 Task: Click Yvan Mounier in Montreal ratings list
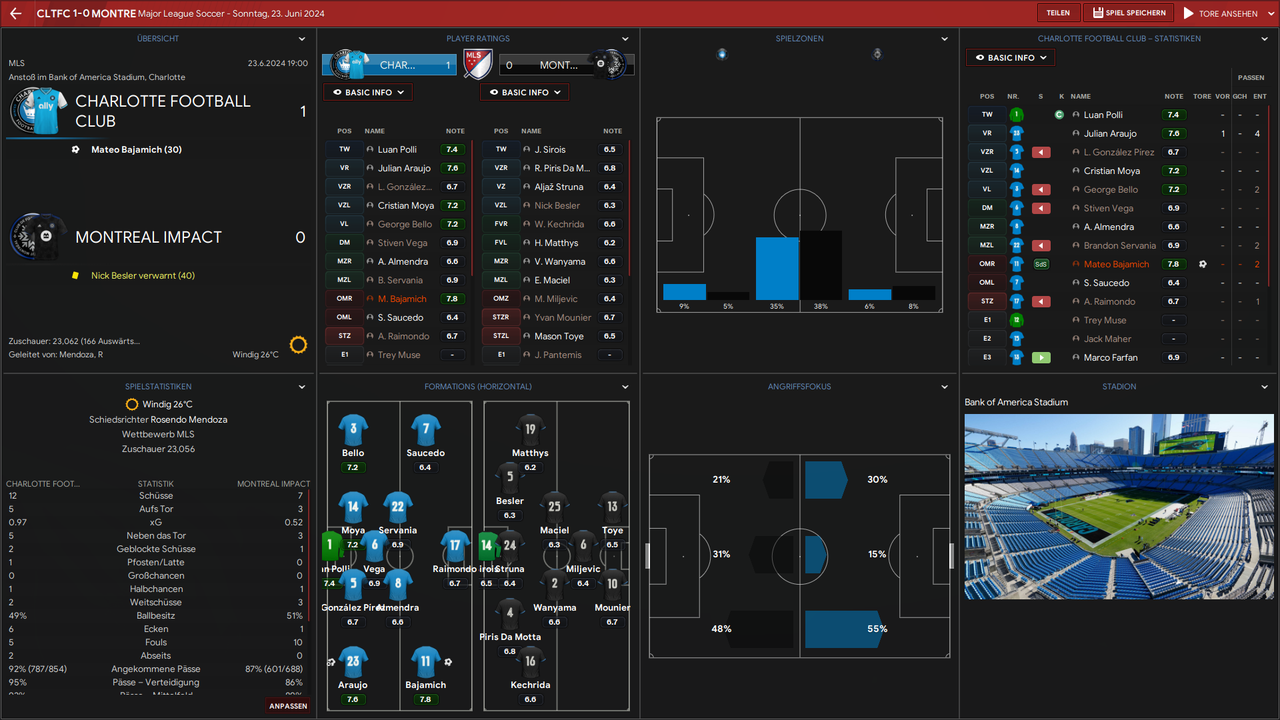tap(563, 317)
